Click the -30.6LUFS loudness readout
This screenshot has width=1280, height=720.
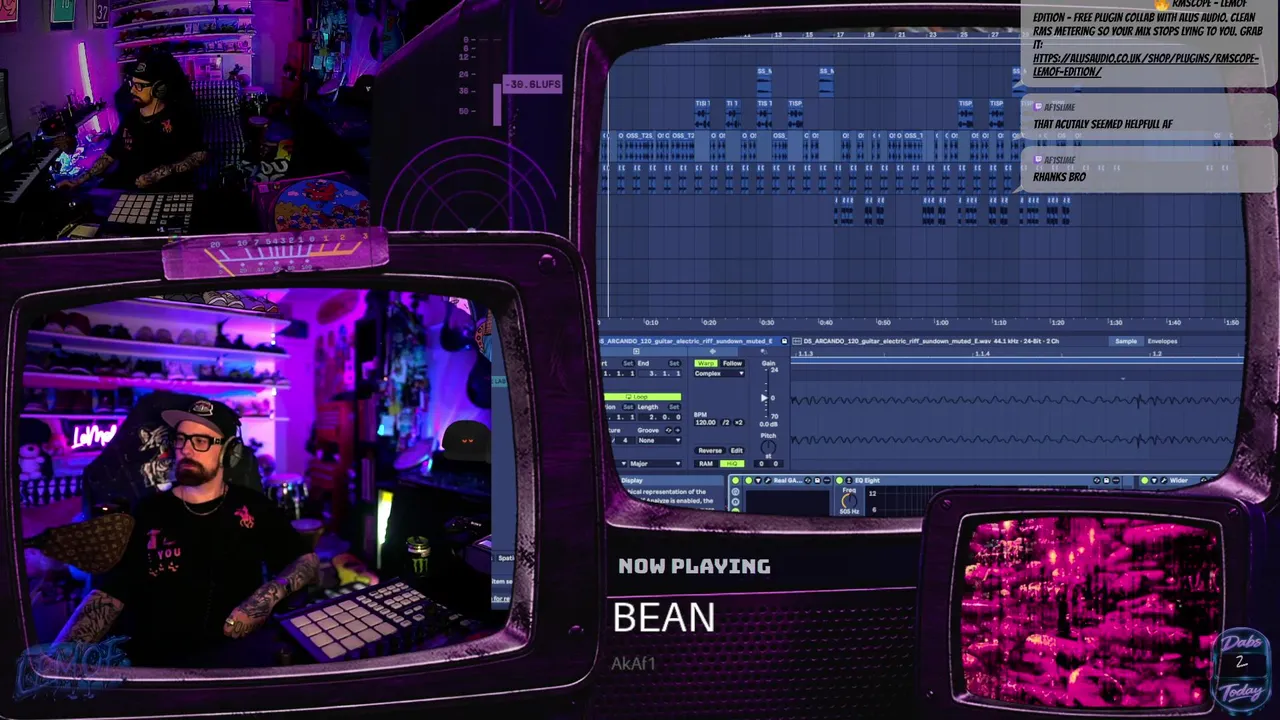pyautogui.click(x=533, y=84)
